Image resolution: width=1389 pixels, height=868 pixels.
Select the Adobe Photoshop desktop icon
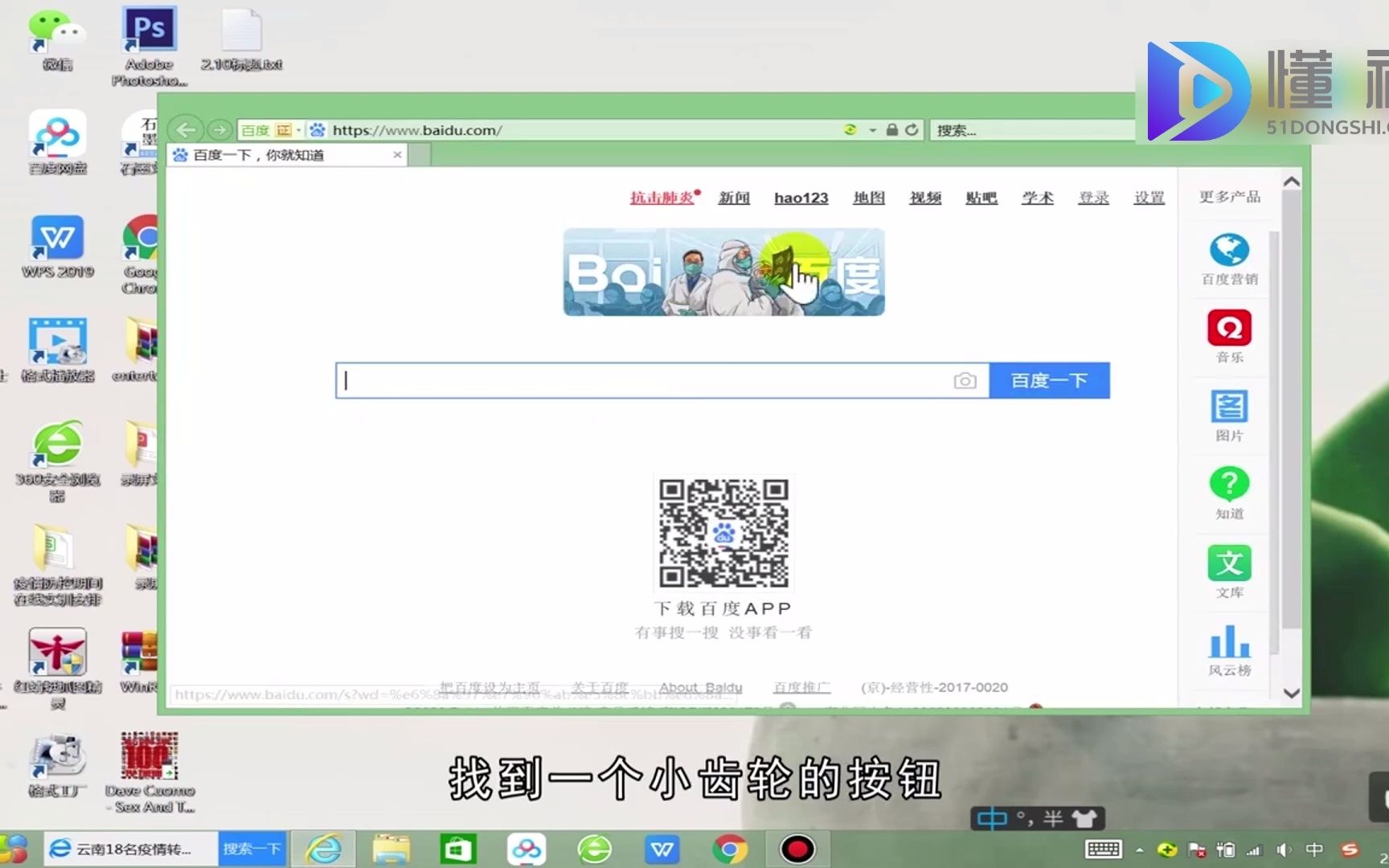pos(150,47)
